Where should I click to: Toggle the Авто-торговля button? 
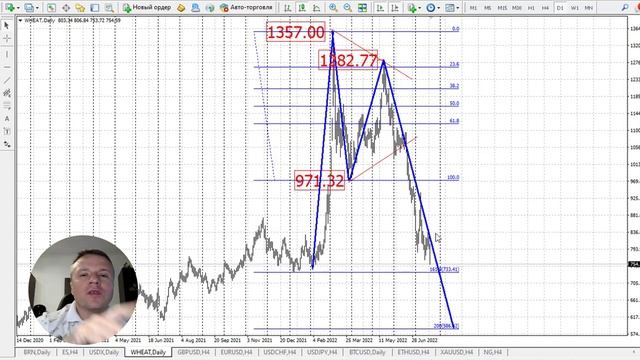[x=246, y=7]
